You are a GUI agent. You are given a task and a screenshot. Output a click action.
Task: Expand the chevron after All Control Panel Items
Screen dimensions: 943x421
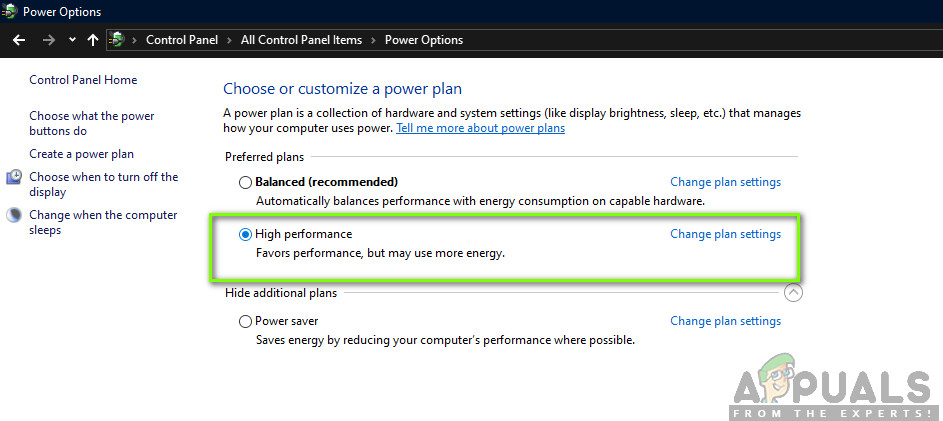376,40
